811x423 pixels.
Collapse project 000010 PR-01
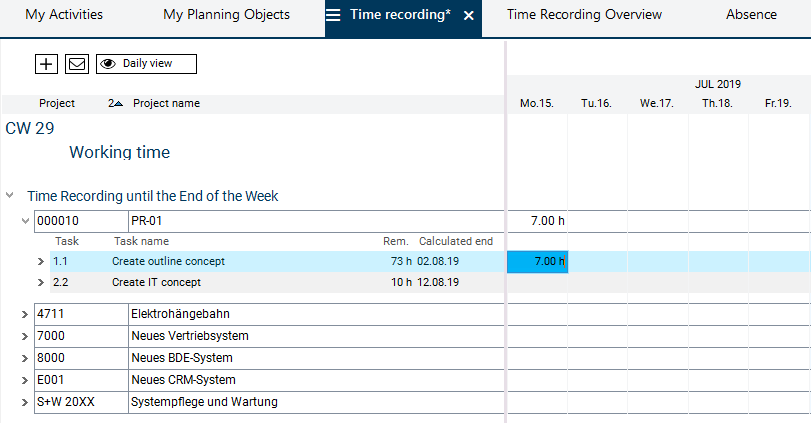[25, 221]
